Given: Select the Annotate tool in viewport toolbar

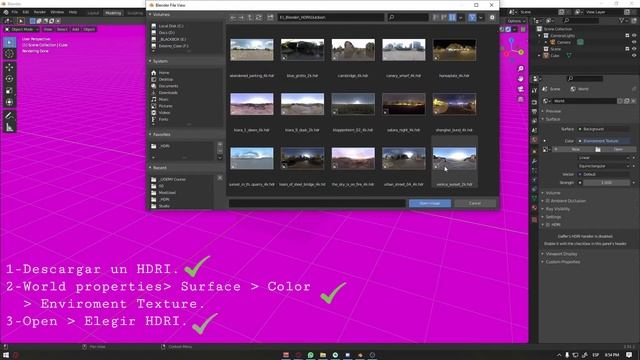Looking at the screenshot, I should point(9,116).
